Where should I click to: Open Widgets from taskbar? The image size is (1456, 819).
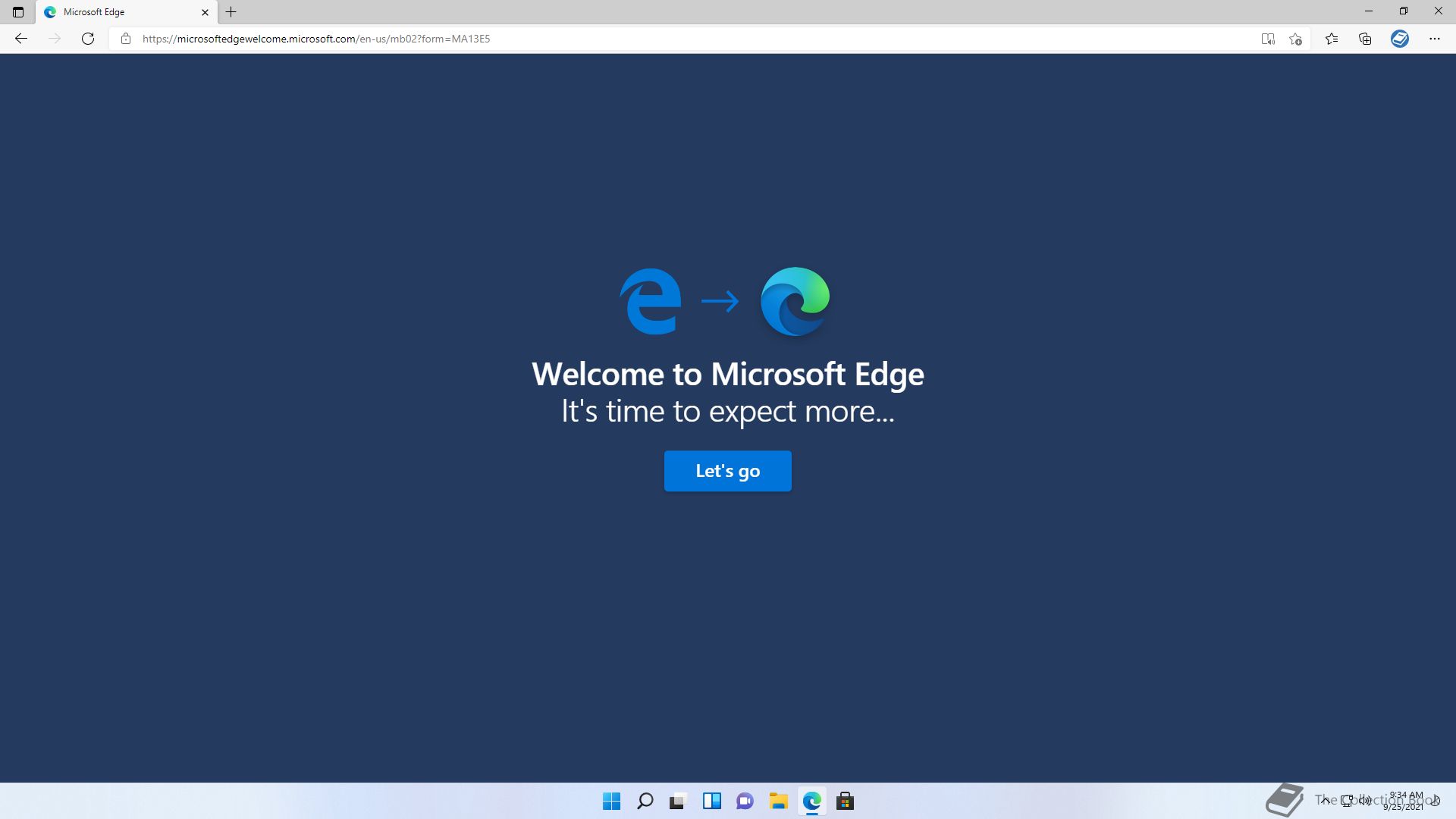(x=711, y=802)
